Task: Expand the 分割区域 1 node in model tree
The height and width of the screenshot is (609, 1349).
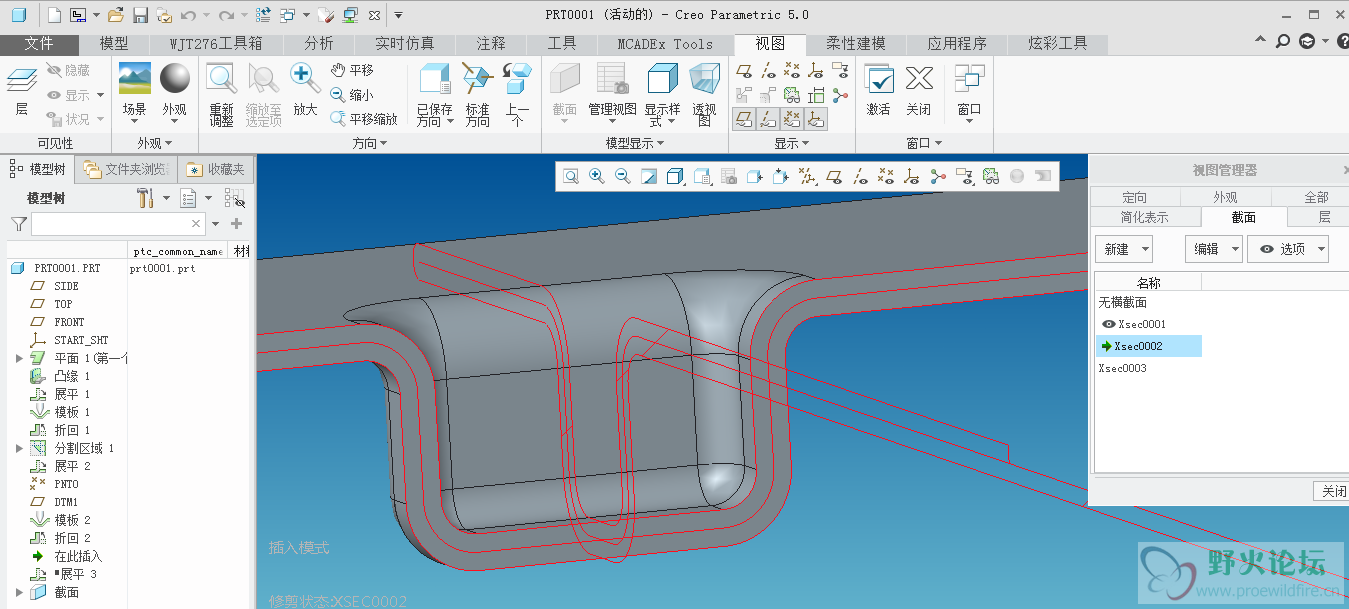Action: click(19, 448)
